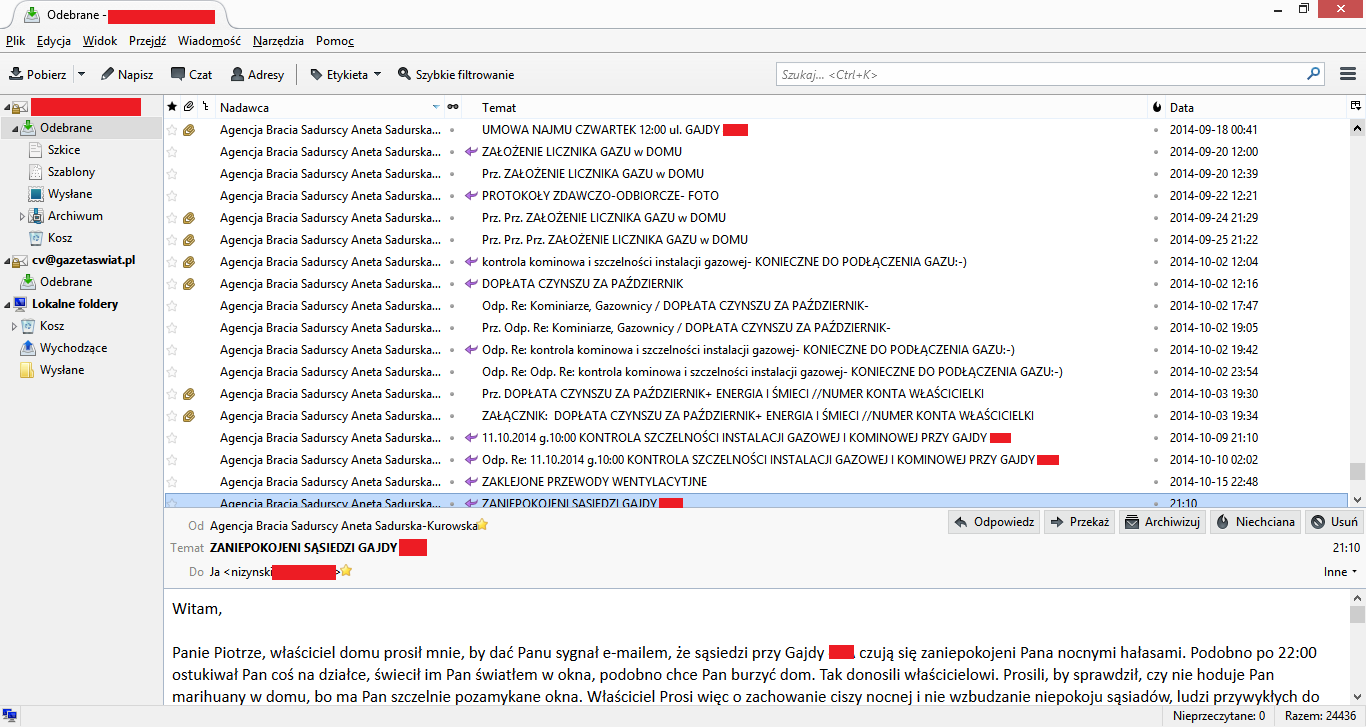Open the hamburger application menu icon
This screenshot has width=1366, height=728.
coord(1348,74)
